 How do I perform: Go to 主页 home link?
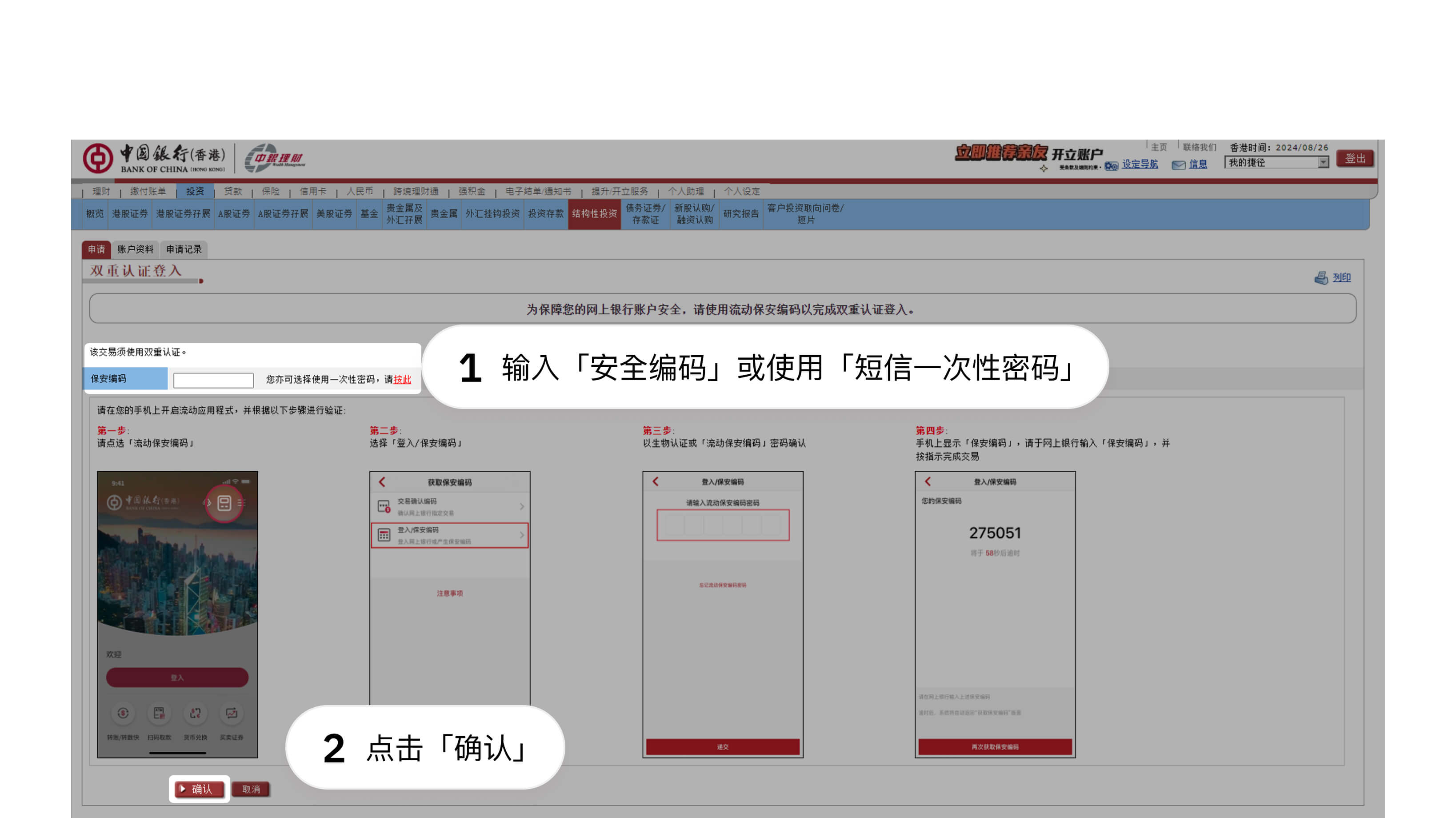click(x=1159, y=147)
